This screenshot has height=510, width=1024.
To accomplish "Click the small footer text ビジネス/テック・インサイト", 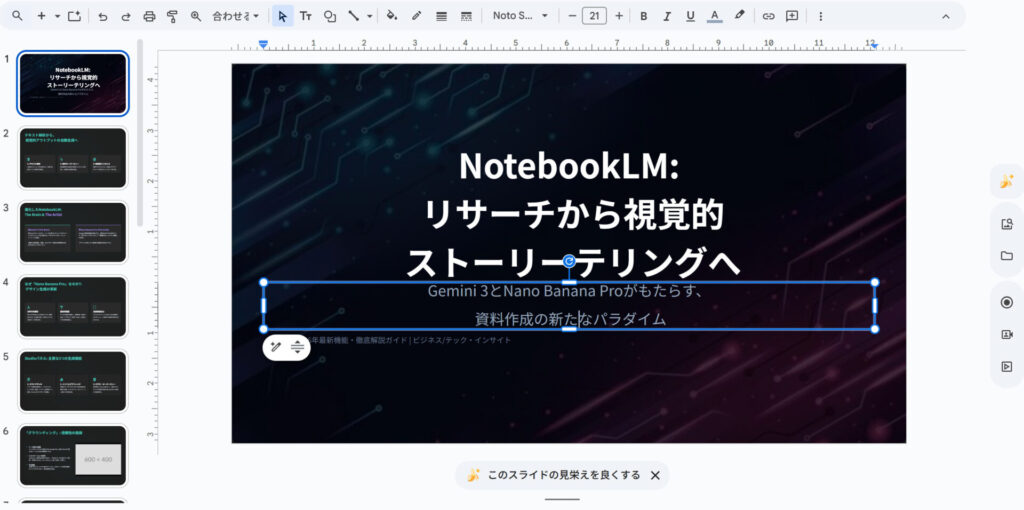I will pyautogui.click(x=461, y=340).
